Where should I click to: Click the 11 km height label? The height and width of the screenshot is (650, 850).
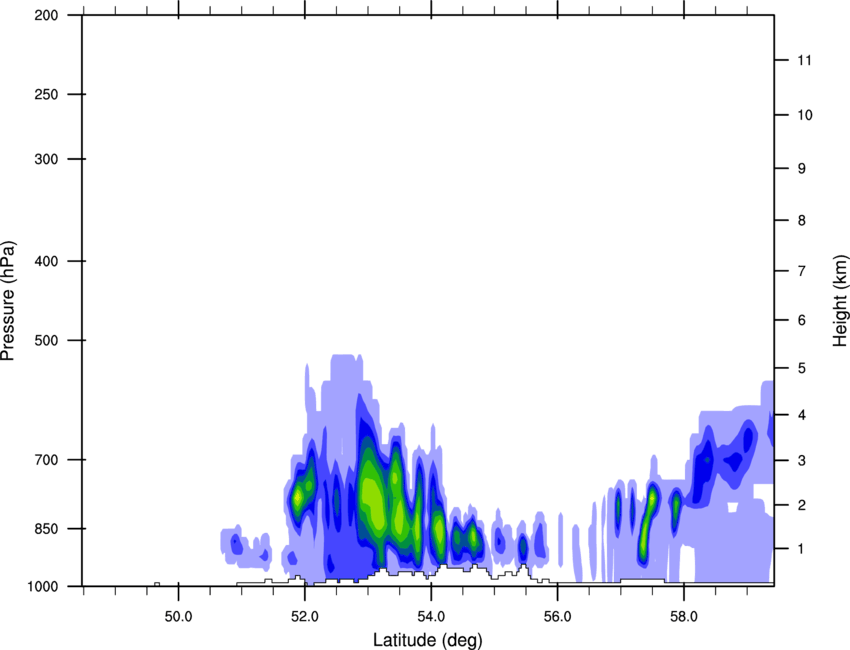click(805, 60)
